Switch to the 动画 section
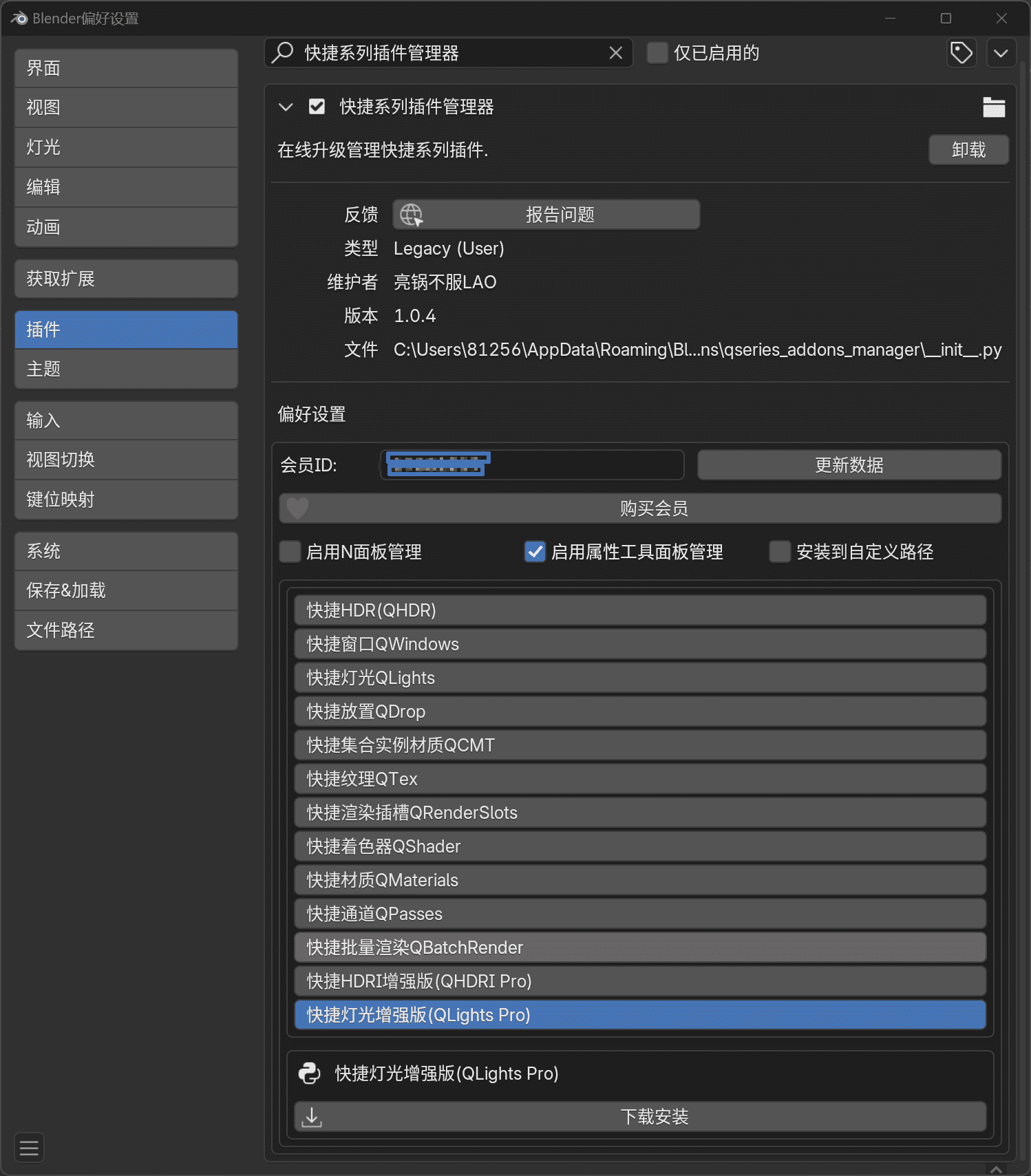Screen dimensions: 1031x1176 point(126,227)
